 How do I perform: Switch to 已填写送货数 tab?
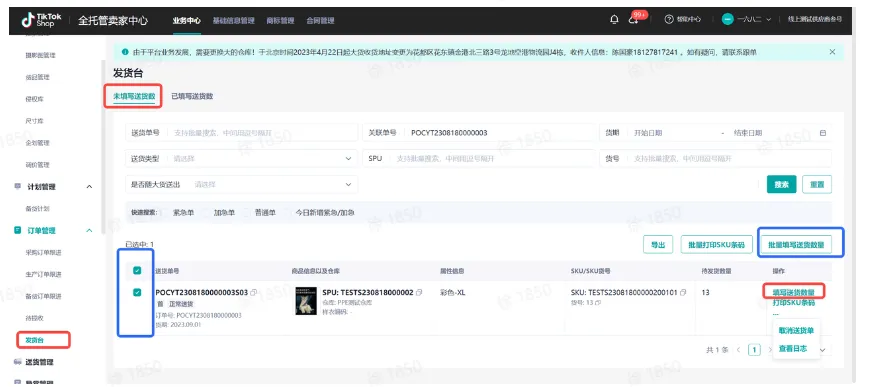[x=192, y=96]
